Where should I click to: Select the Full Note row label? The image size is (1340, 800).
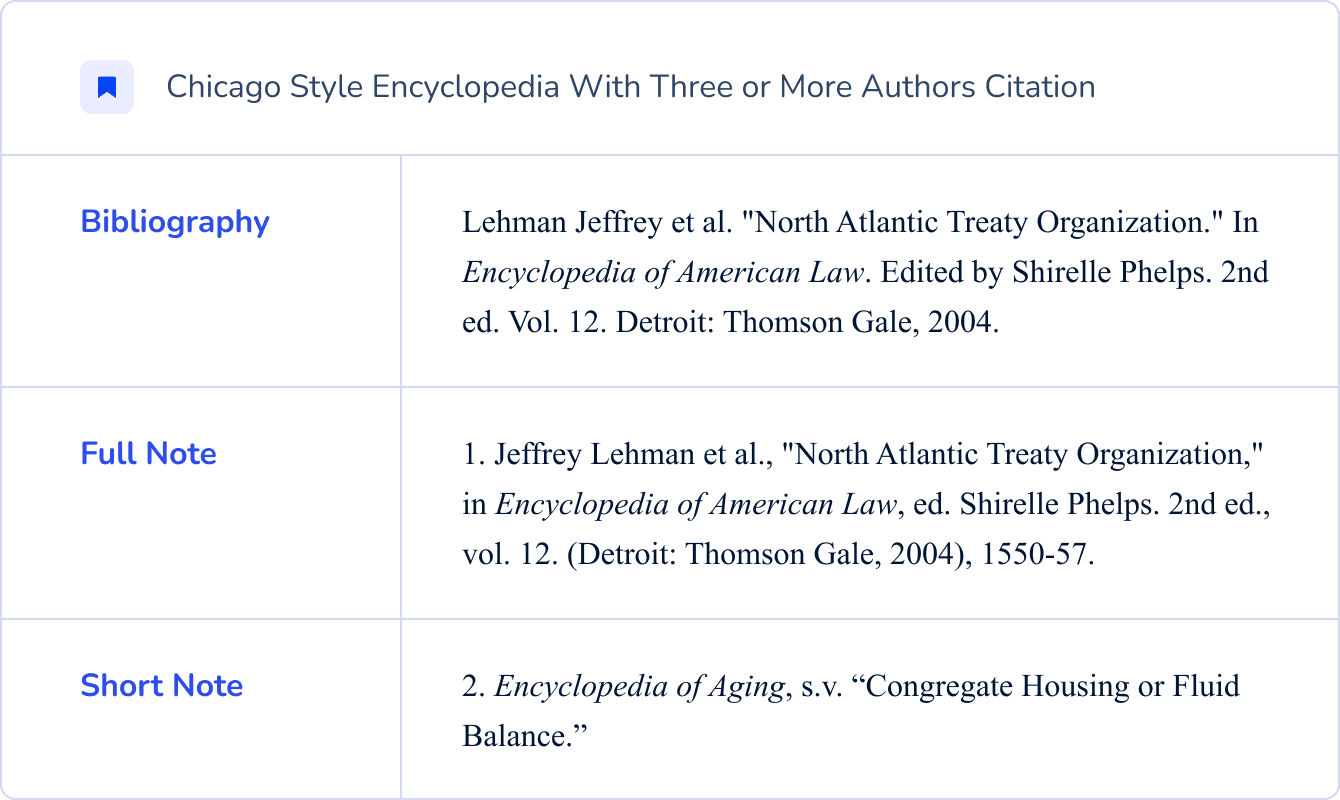[148, 454]
